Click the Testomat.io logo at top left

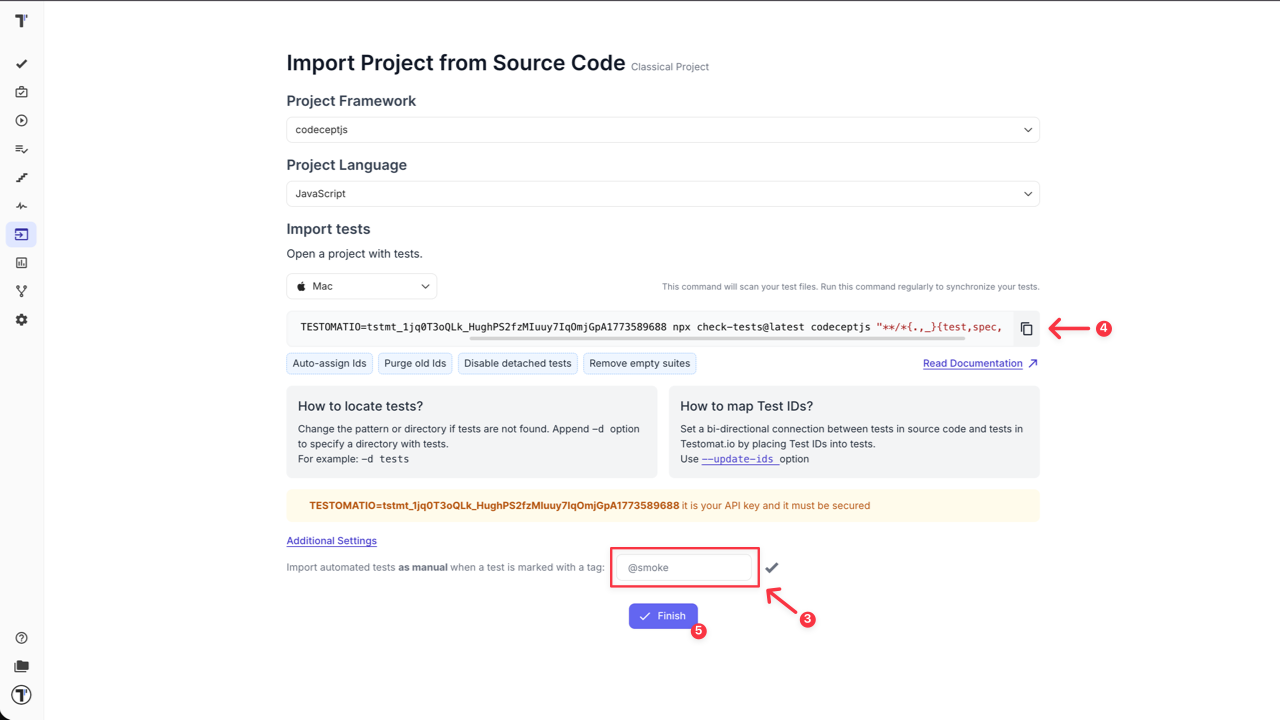tap(21, 20)
